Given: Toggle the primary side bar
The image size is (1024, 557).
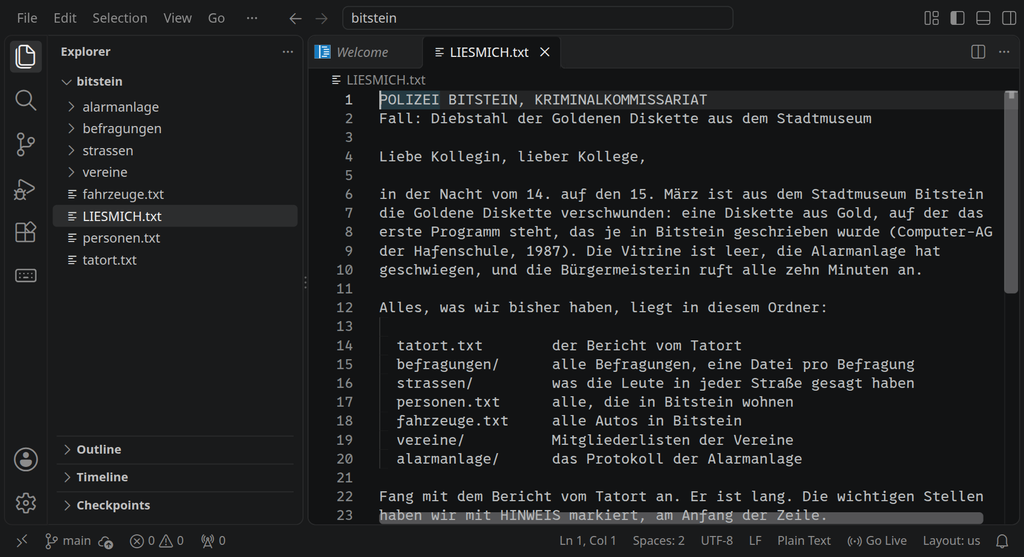Looking at the screenshot, I should click(957, 18).
